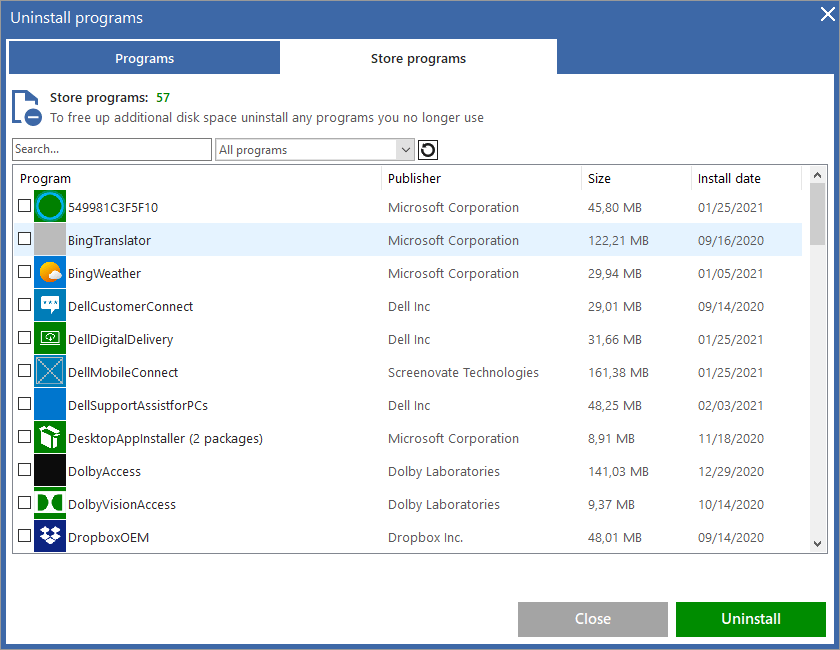Viewport: 840px width, 650px height.
Task: Click the DellCustomerConnect chat icon
Action: point(50,305)
